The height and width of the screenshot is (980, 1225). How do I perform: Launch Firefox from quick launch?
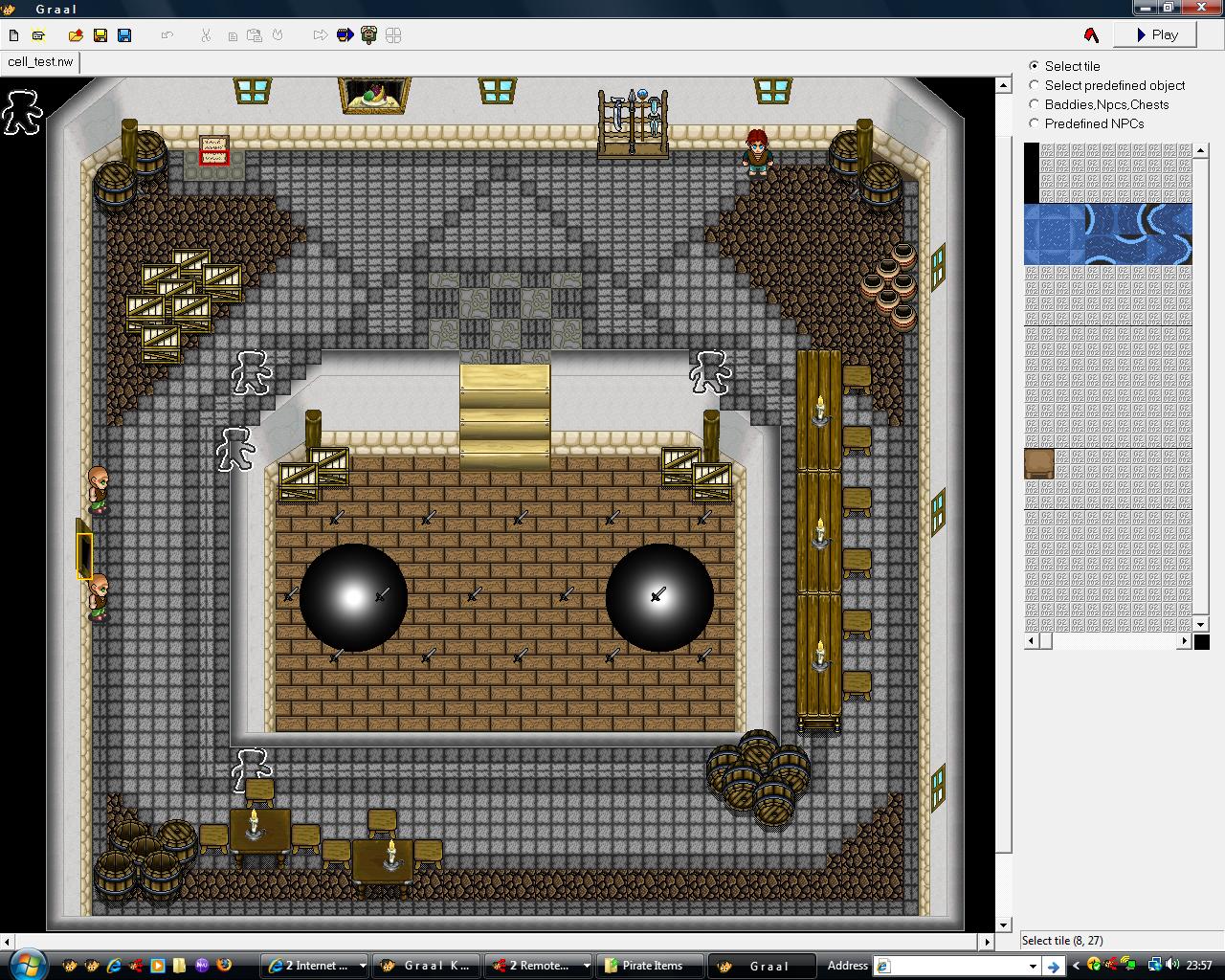[x=224, y=966]
